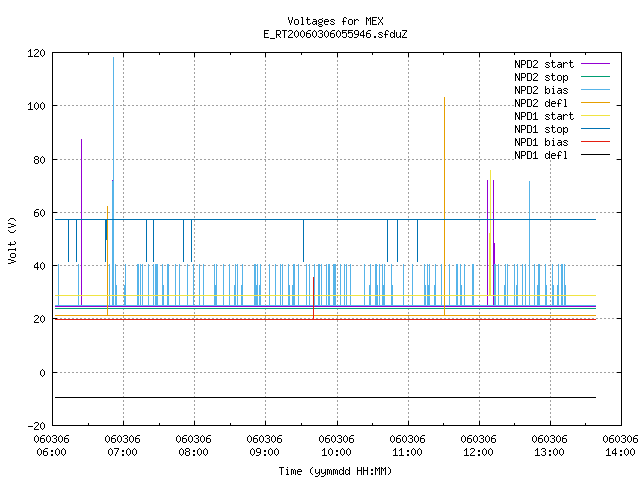Click the x-axis tick label 060306 14:00
The image size is (640, 480).
[620, 446]
